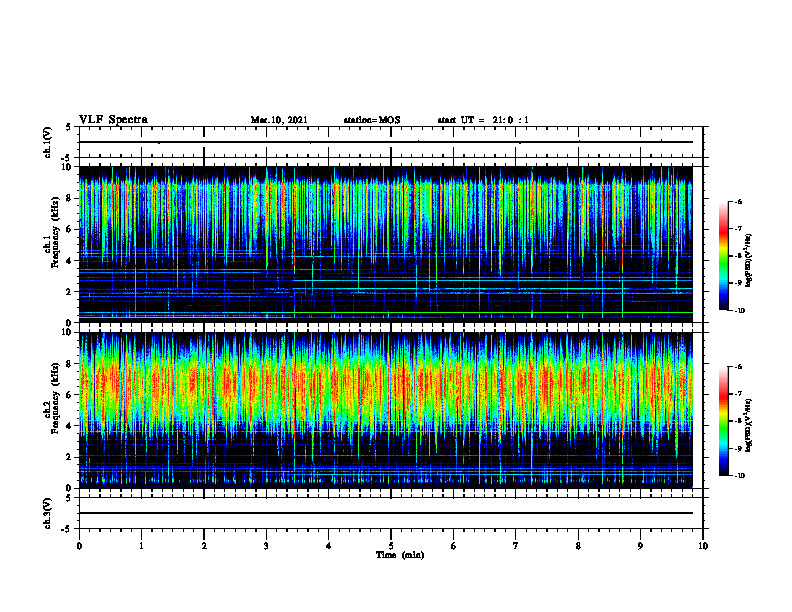Click time axis tick label "0"
Screen dimensions: 792x612
click(x=79, y=546)
